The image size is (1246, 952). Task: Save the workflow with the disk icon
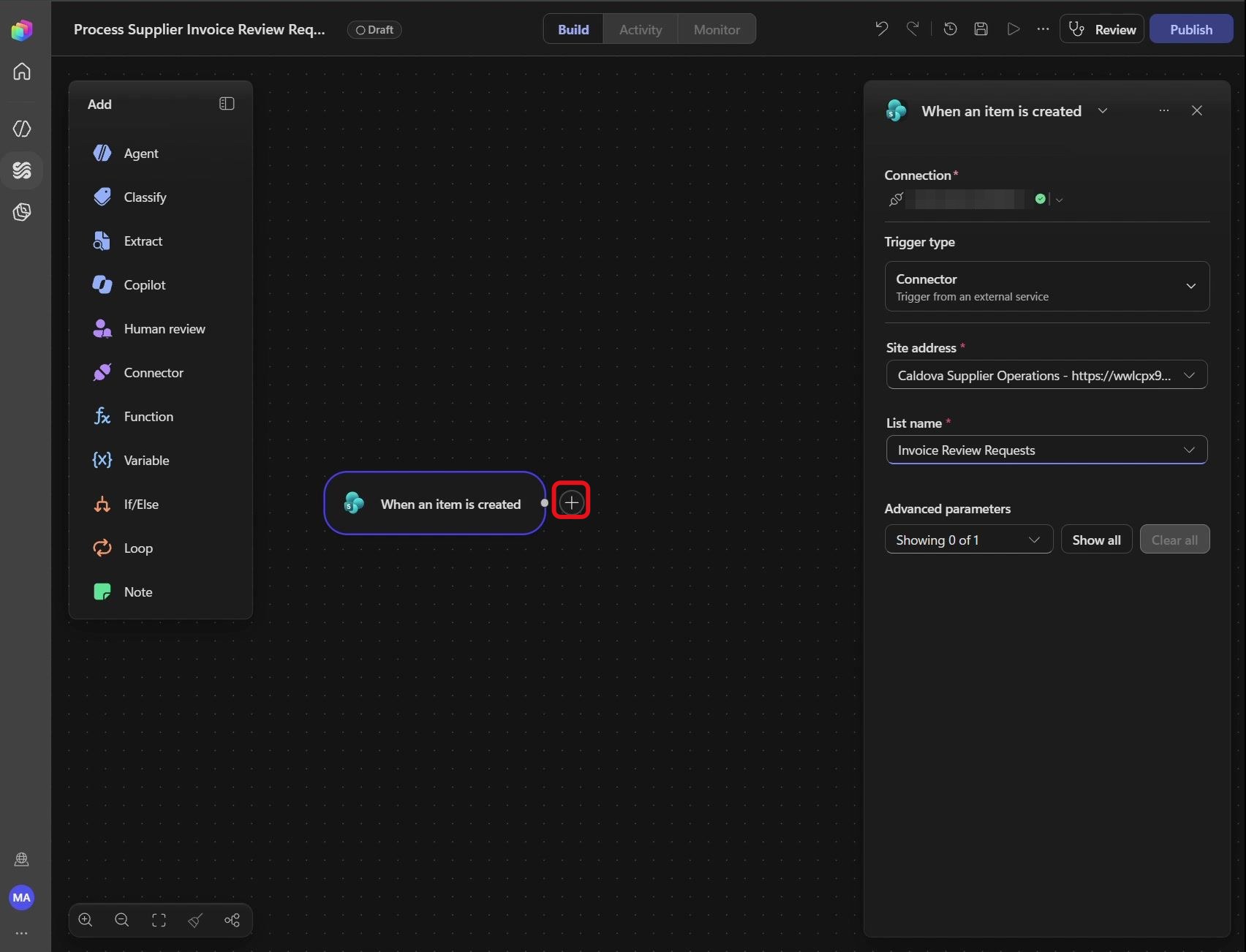[x=981, y=29]
